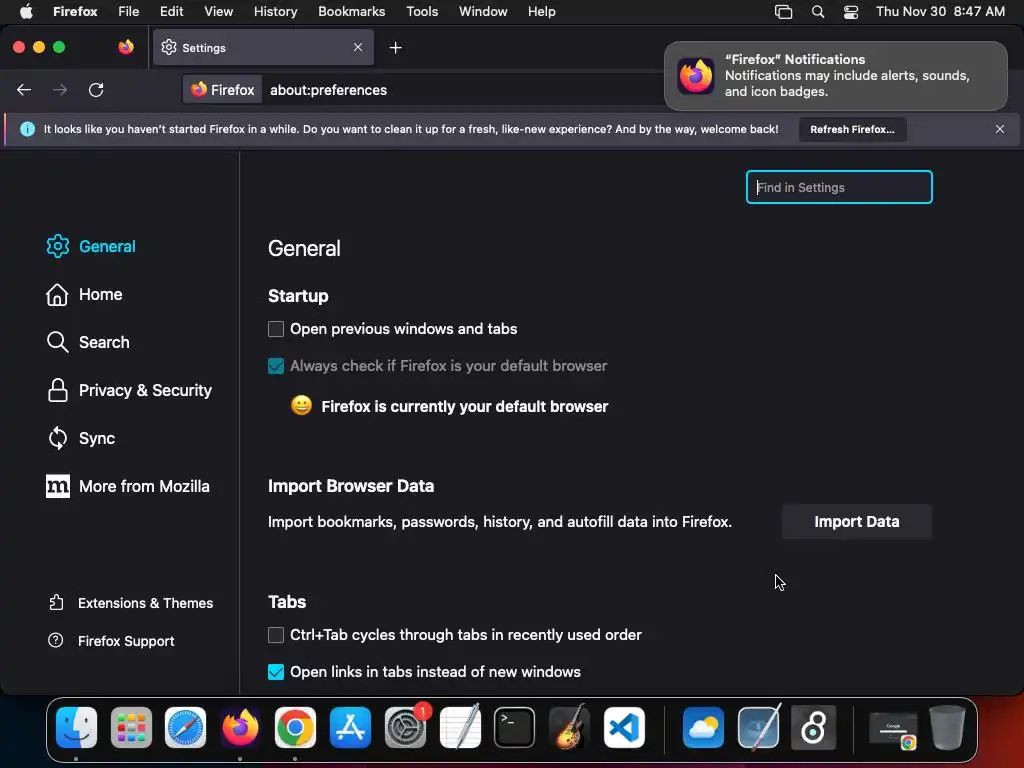Open the Firefox menu in menu bar

[75, 11]
